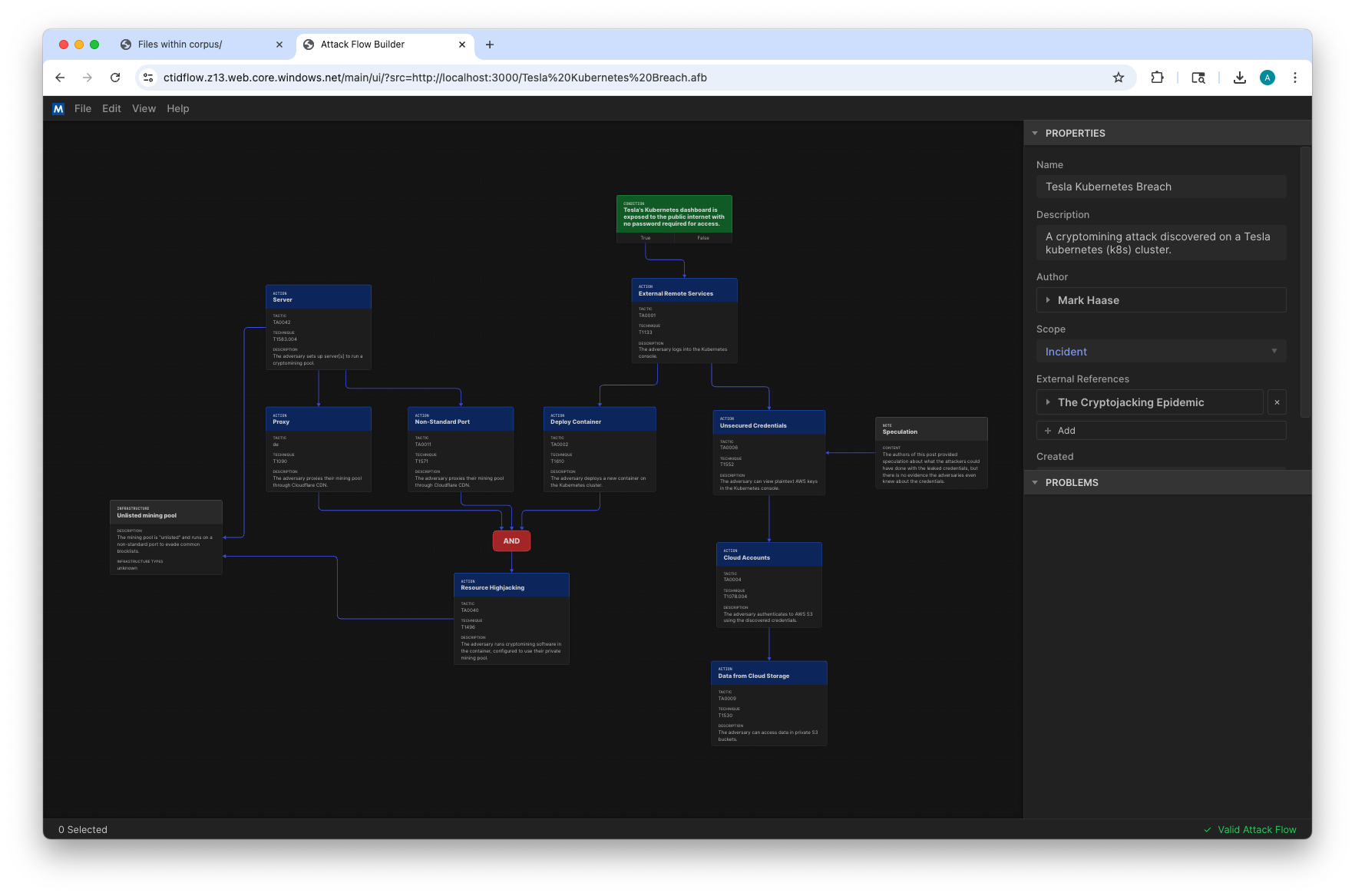Select the External Remote Services action node
Screen dimensions: 1355x896
684,321
